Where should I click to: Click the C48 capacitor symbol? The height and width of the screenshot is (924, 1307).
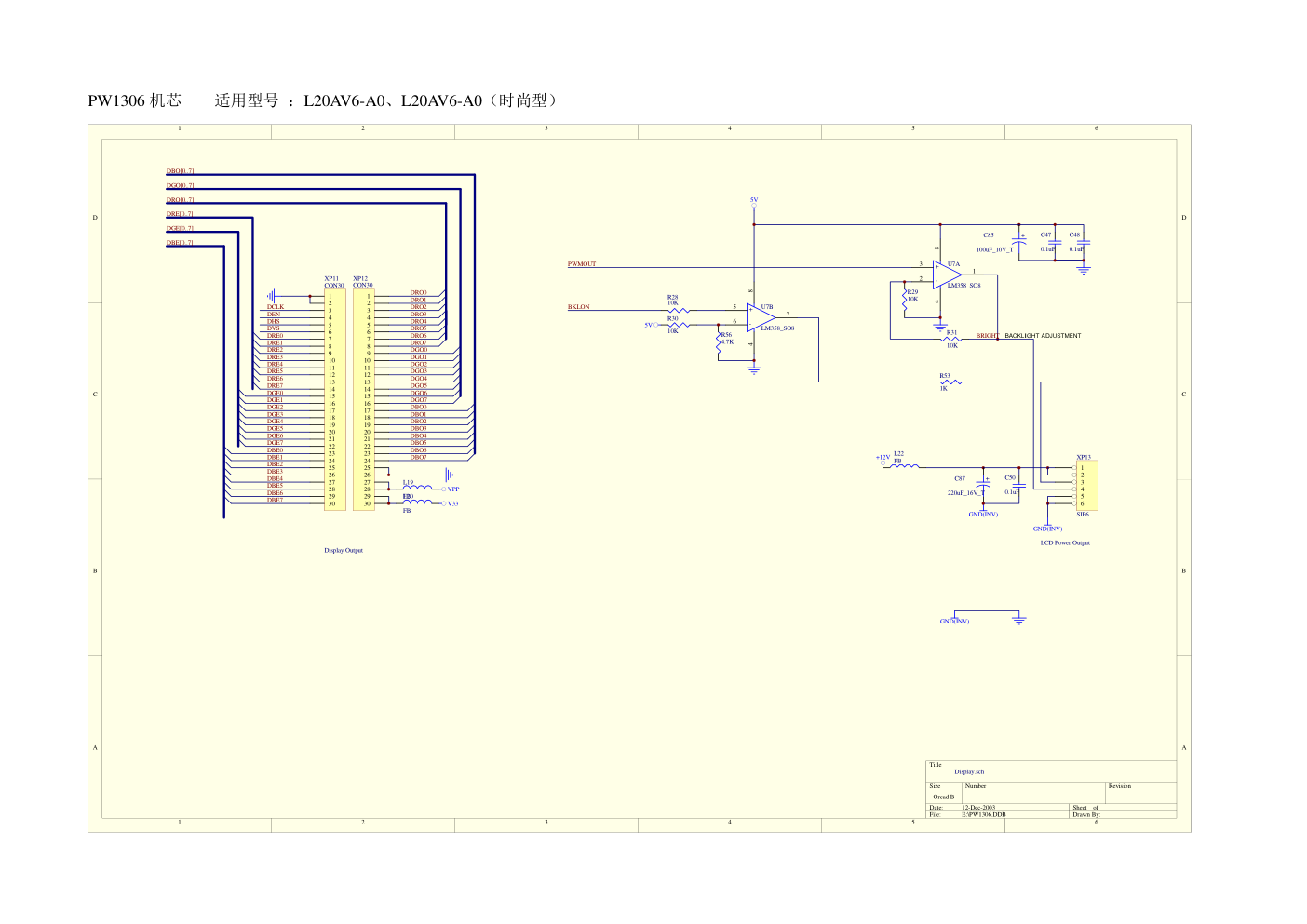coord(1083,242)
